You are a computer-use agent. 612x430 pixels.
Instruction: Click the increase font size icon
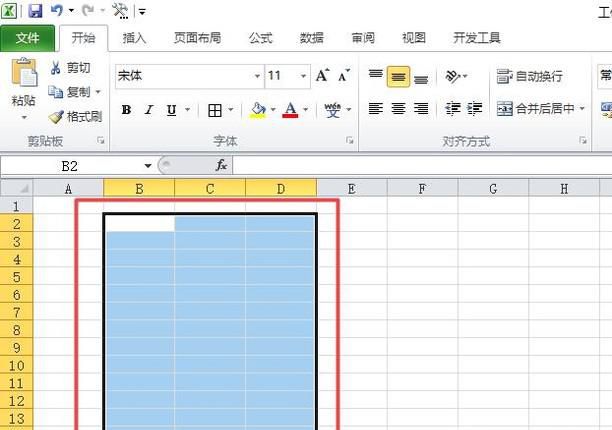coord(323,75)
